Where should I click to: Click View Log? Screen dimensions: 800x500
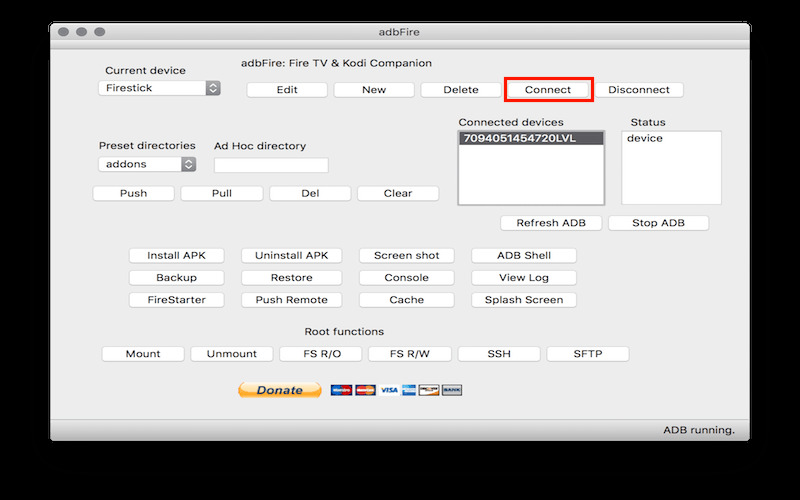(x=524, y=278)
